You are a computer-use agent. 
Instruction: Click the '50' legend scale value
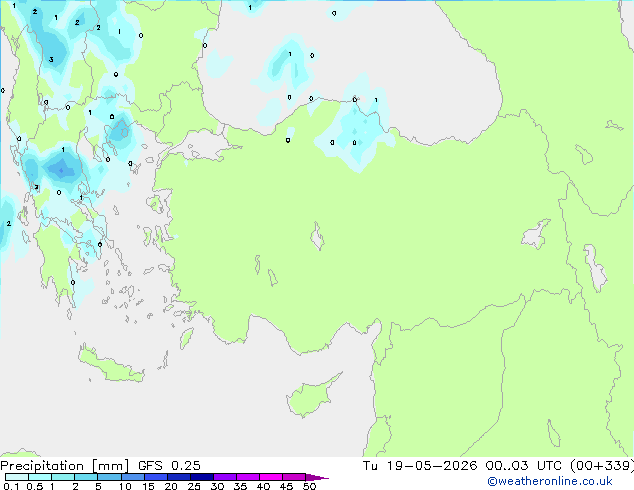(x=310, y=486)
